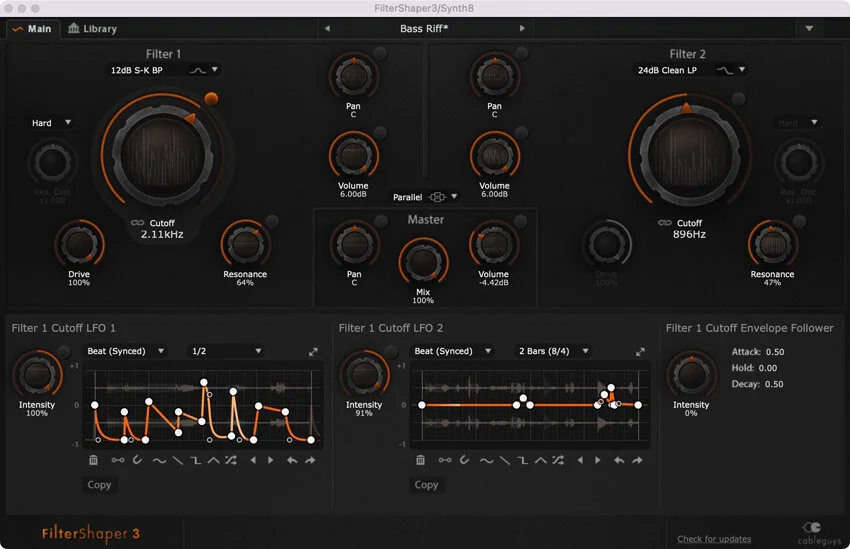The image size is (850, 549).
Task: Open the top-right preset menu arrow
Action: click(x=809, y=28)
